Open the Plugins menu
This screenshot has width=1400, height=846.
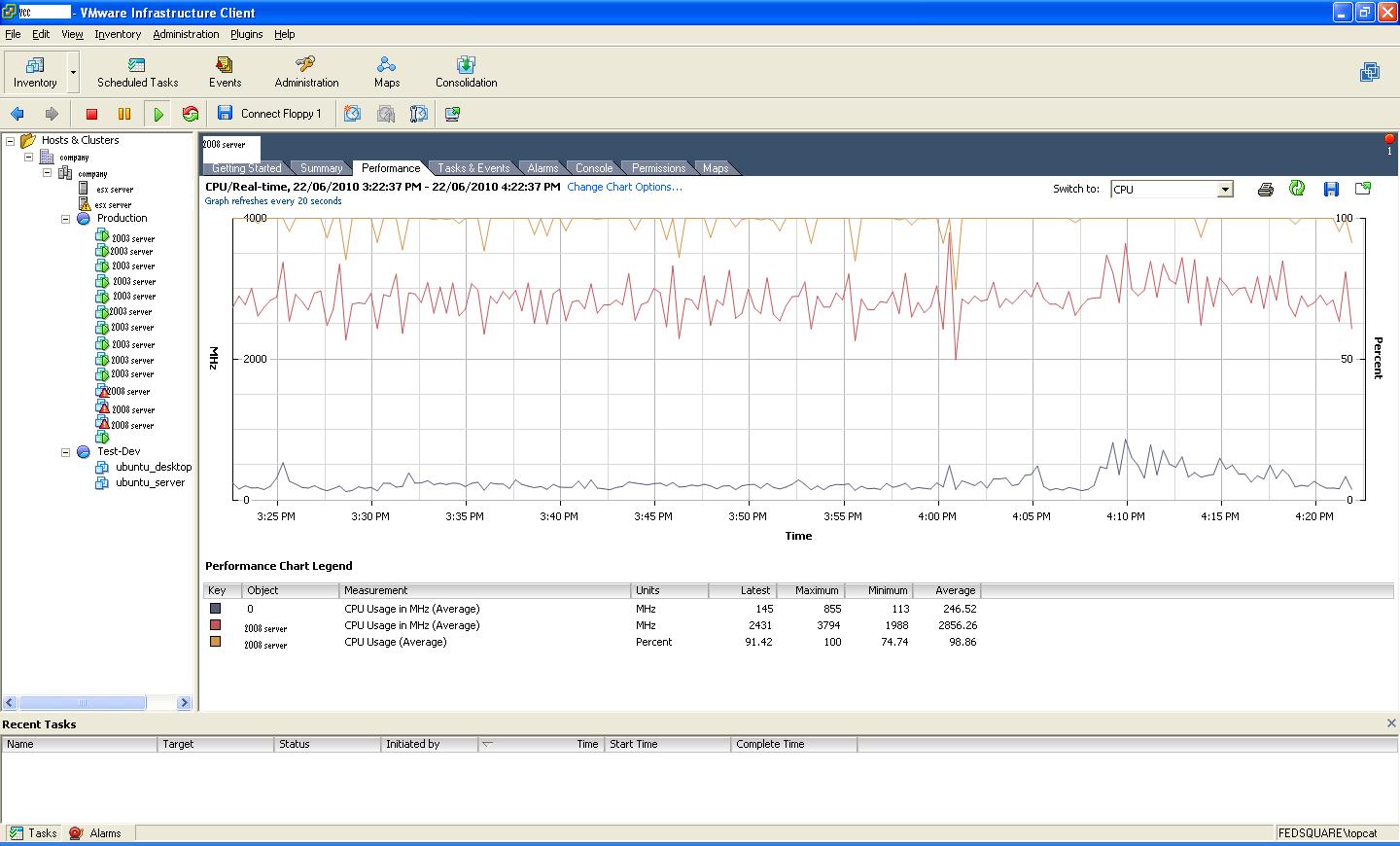tap(246, 34)
